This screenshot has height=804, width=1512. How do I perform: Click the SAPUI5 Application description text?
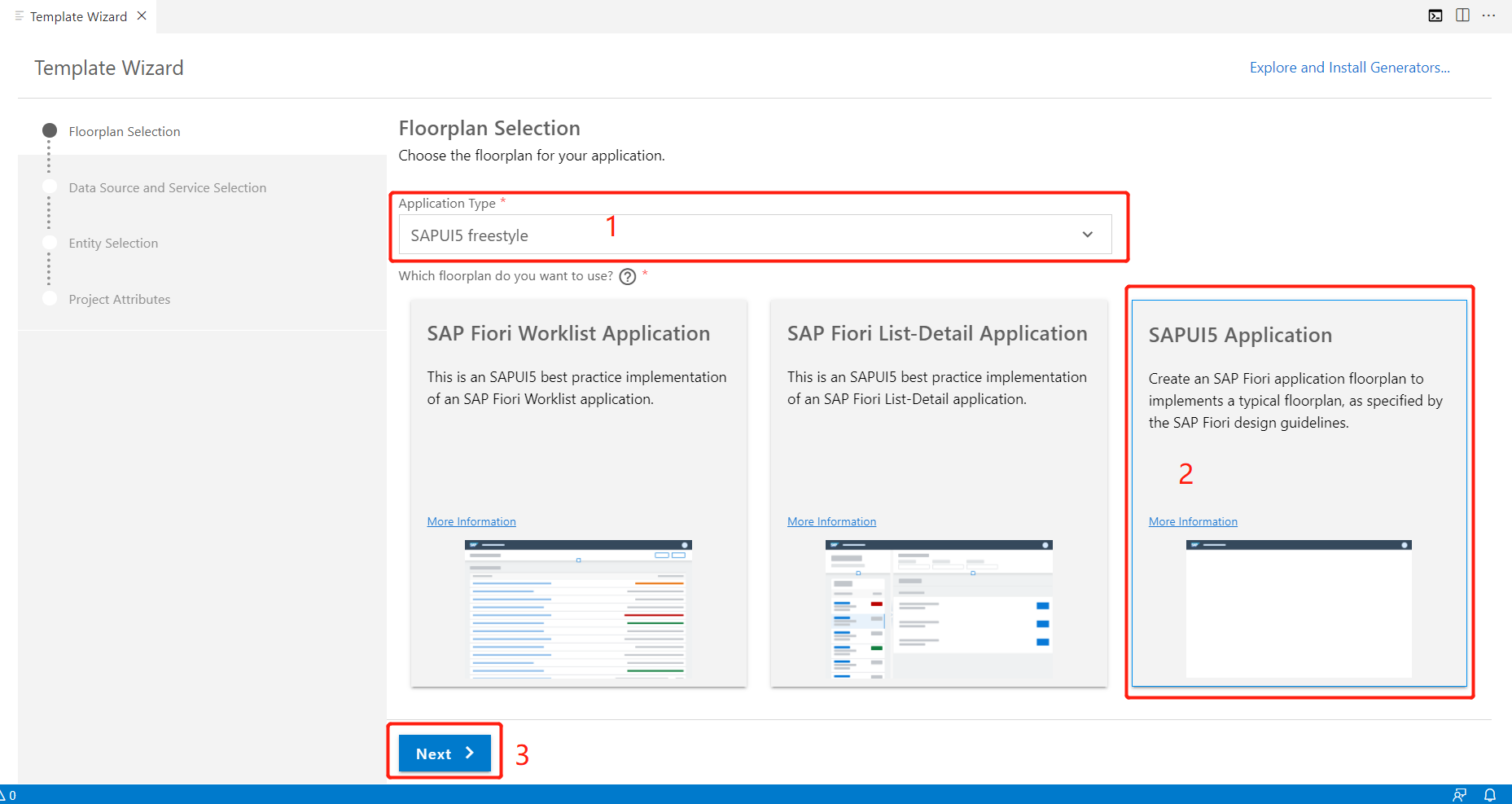[x=1295, y=401]
